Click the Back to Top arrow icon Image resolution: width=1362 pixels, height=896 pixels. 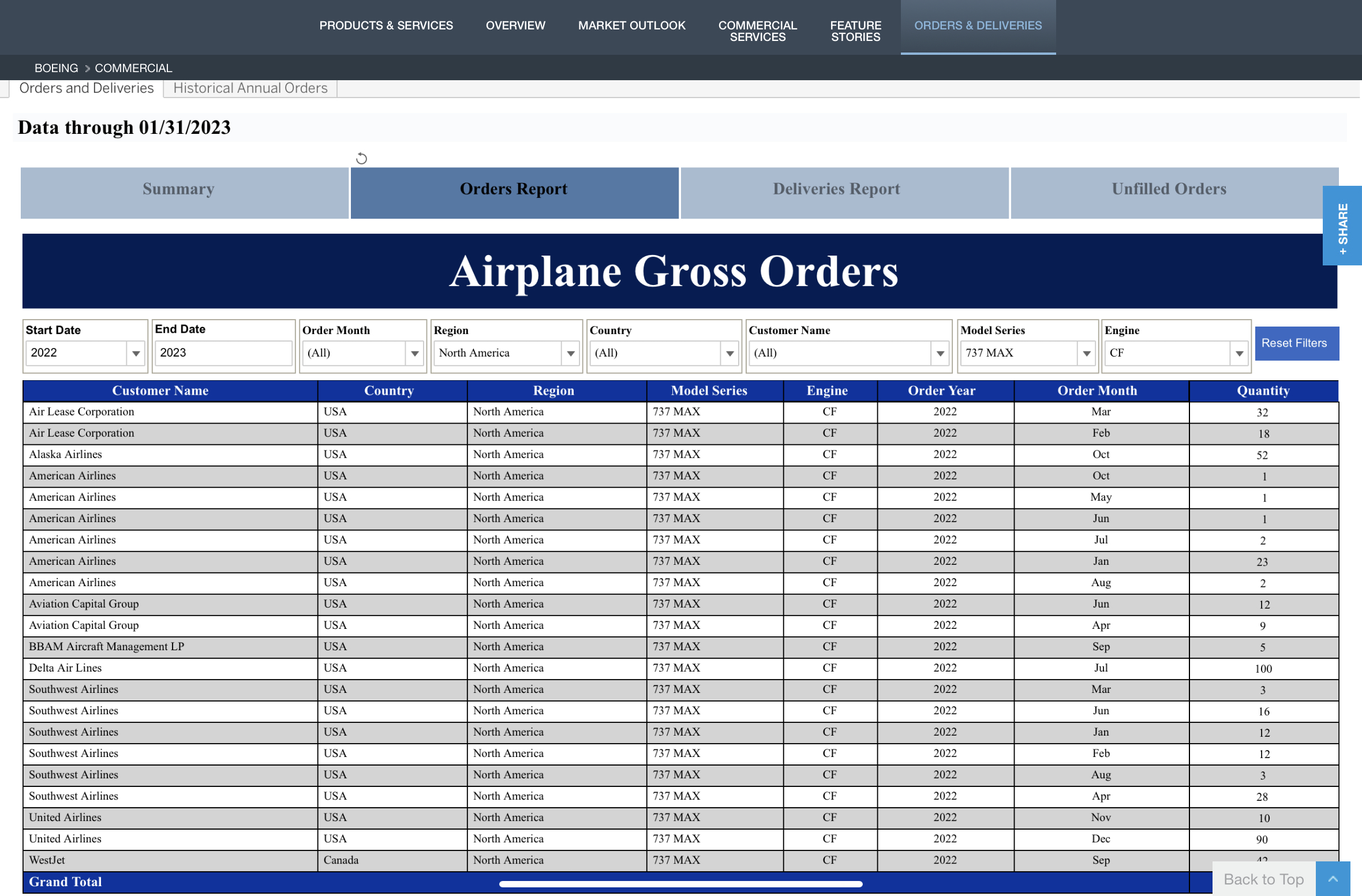tap(1333, 879)
